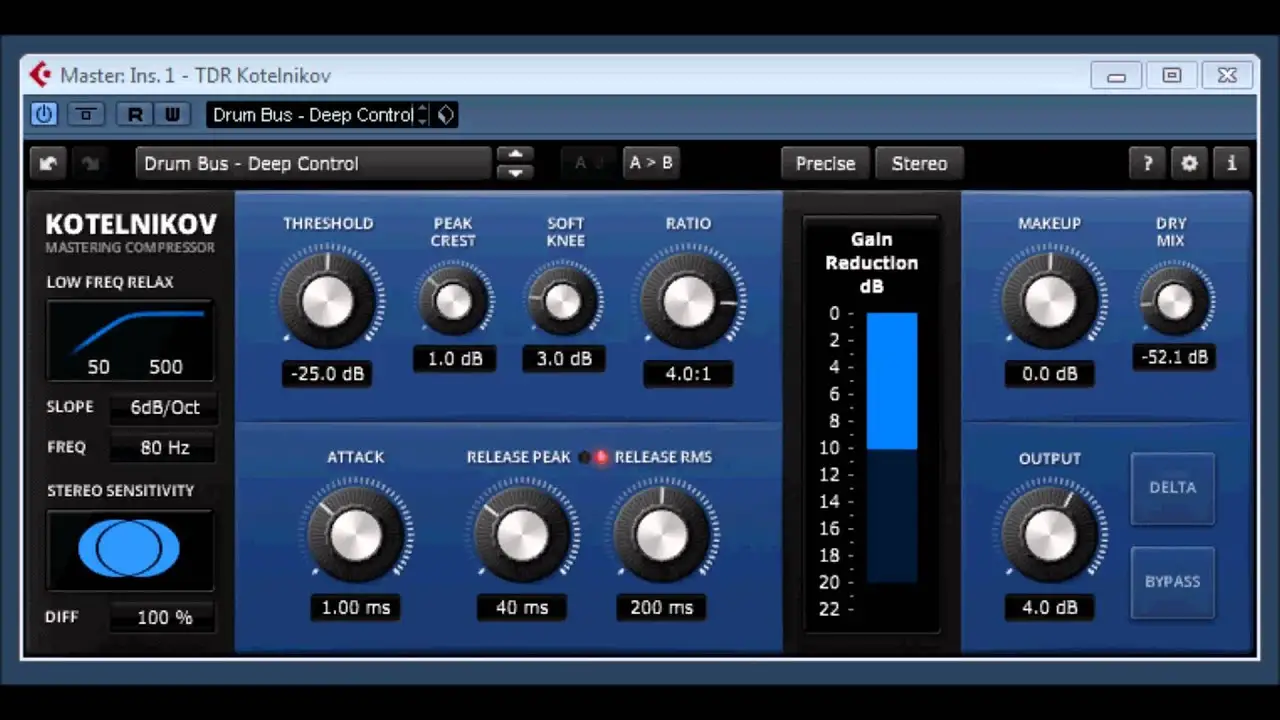This screenshot has height=720, width=1280.
Task: Click the Kotelnikov Mastering Compressor logo
Action: (131, 232)
